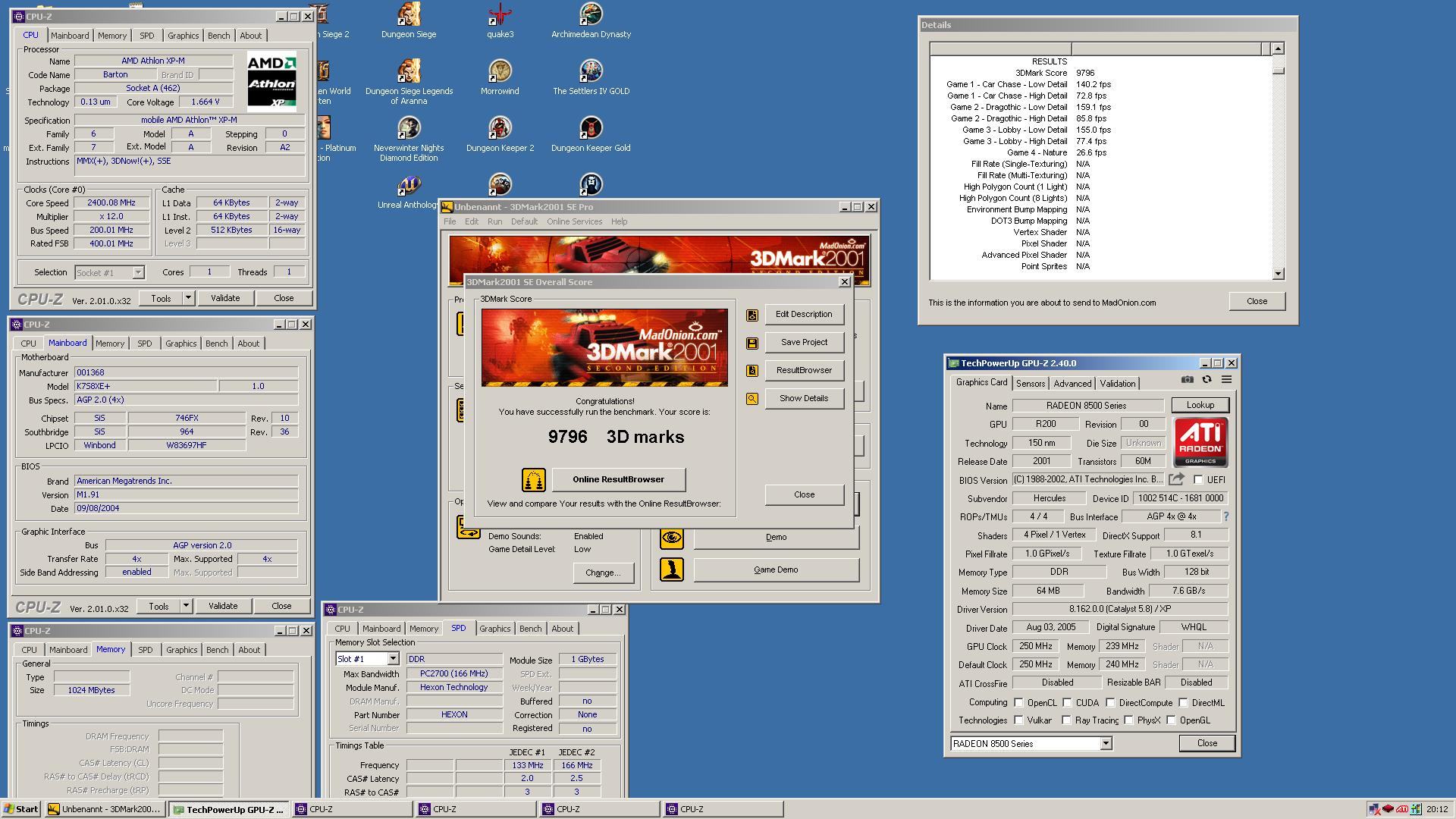Click the taskbar clock showing 20:12
The width and height of the screenshot is (1456, 819).
pos(1436,809)
